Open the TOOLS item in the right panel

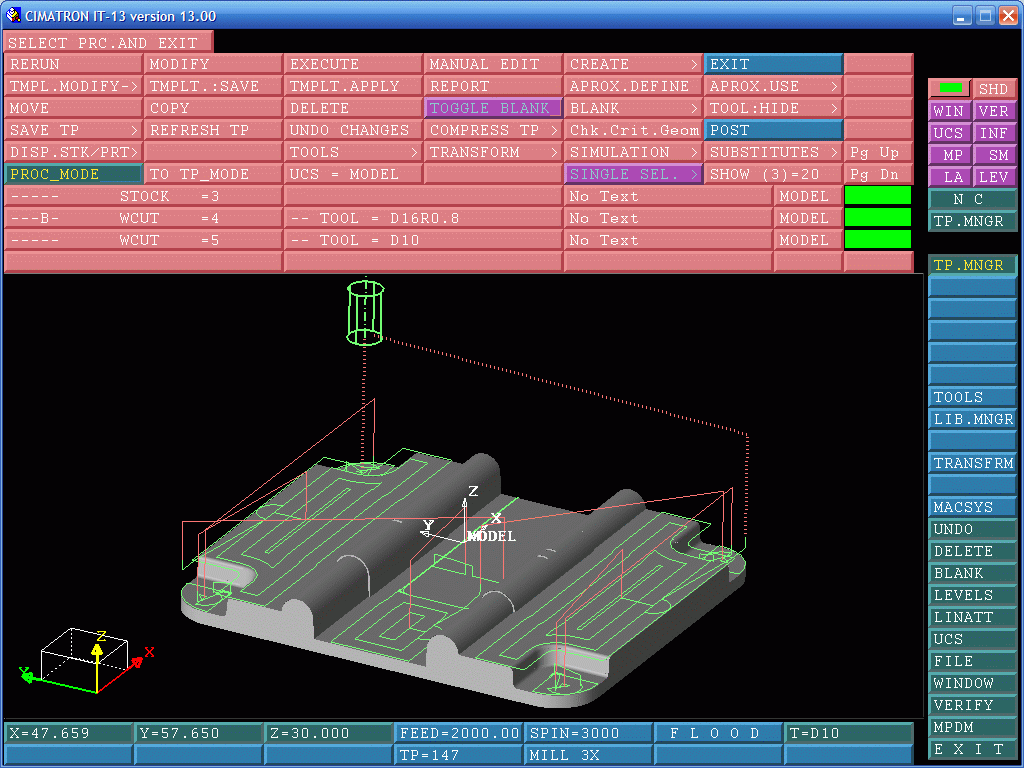click(x=972, y=397)
